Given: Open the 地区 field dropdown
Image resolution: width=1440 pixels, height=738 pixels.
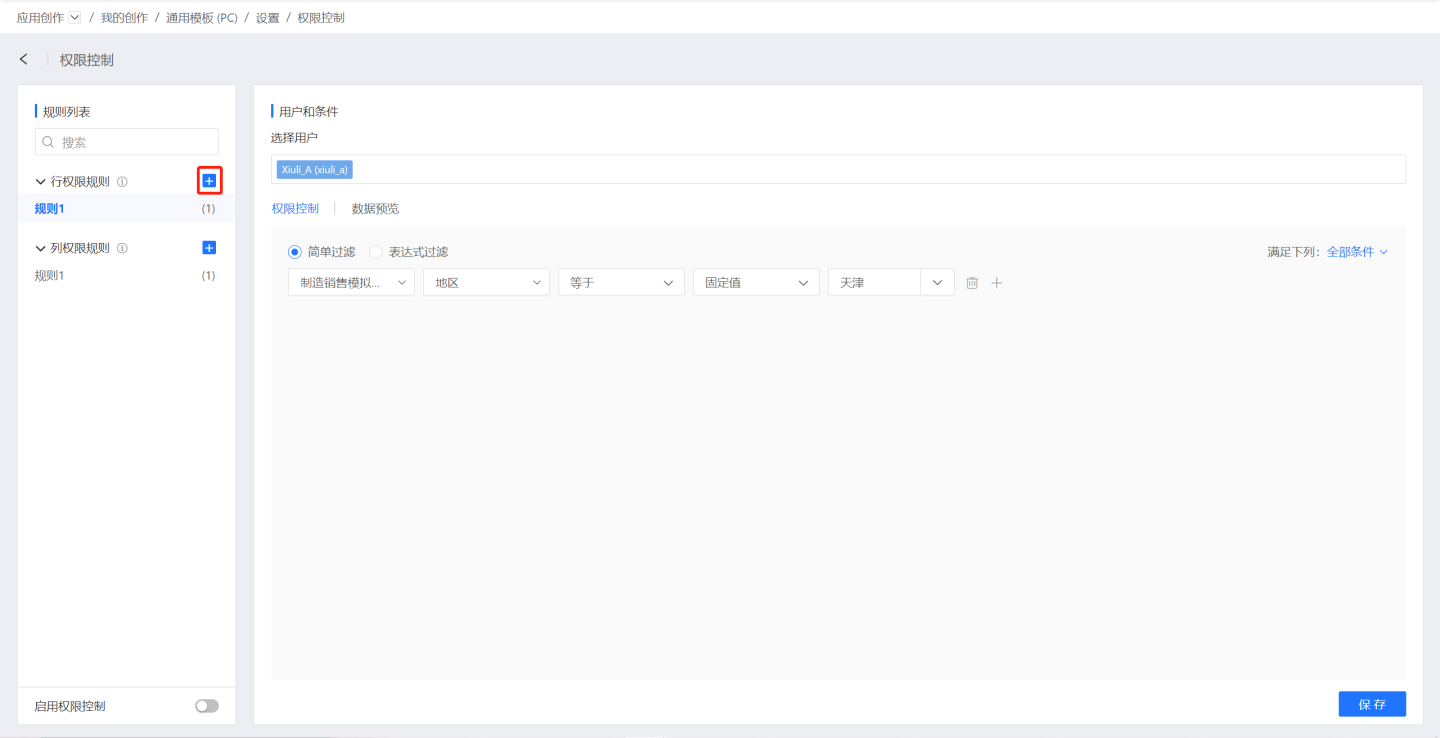Looking at the screenshot, I should (486, 283).
